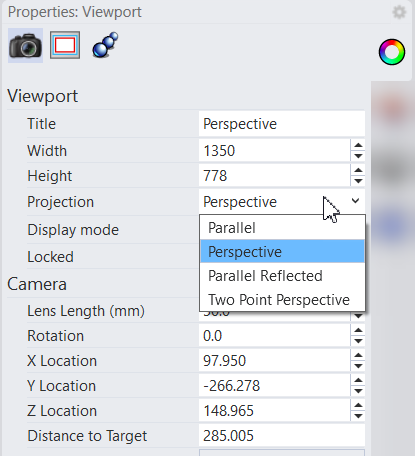
Task: Increase Width with the up arrow
Action: [358, 145]
